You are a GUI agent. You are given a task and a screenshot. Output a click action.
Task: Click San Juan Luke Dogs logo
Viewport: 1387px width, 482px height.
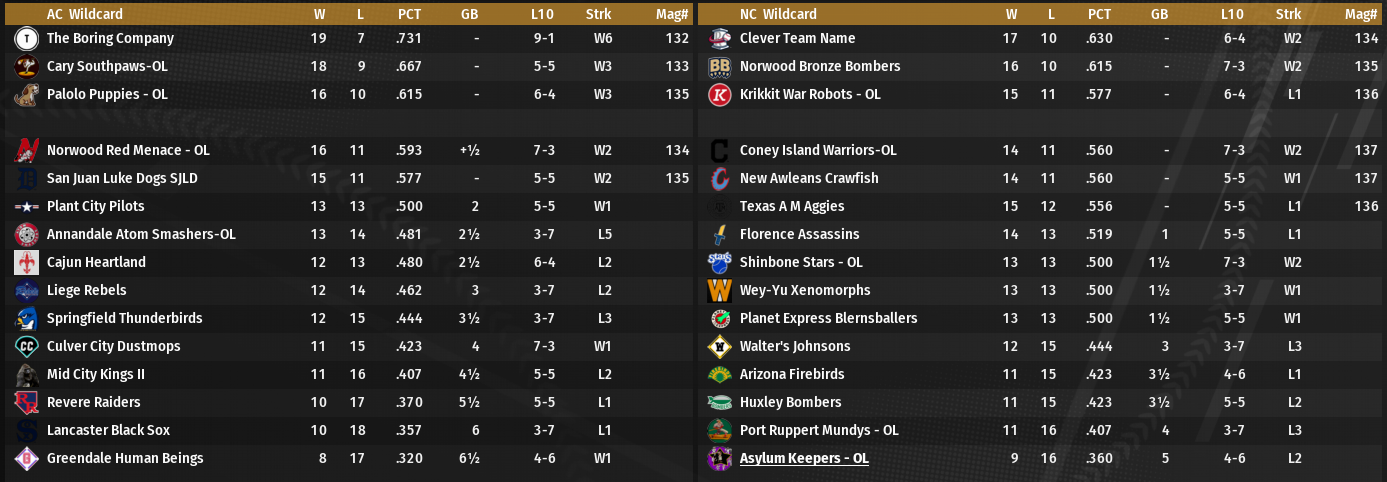click(x=27, y=178)
